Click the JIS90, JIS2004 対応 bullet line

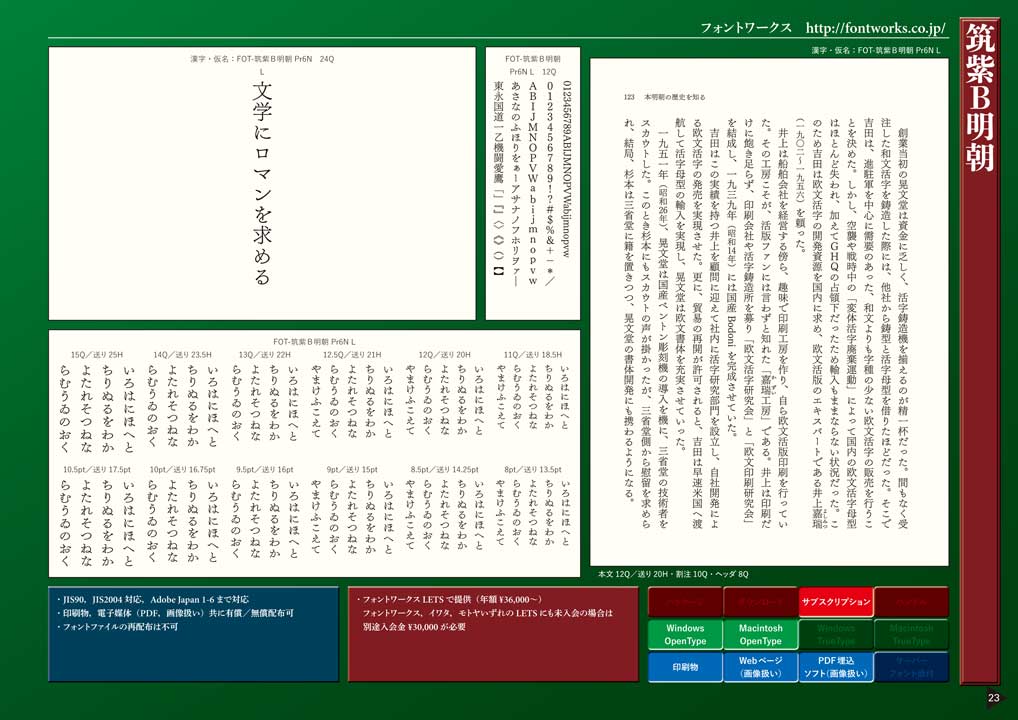tap(153, 599)
